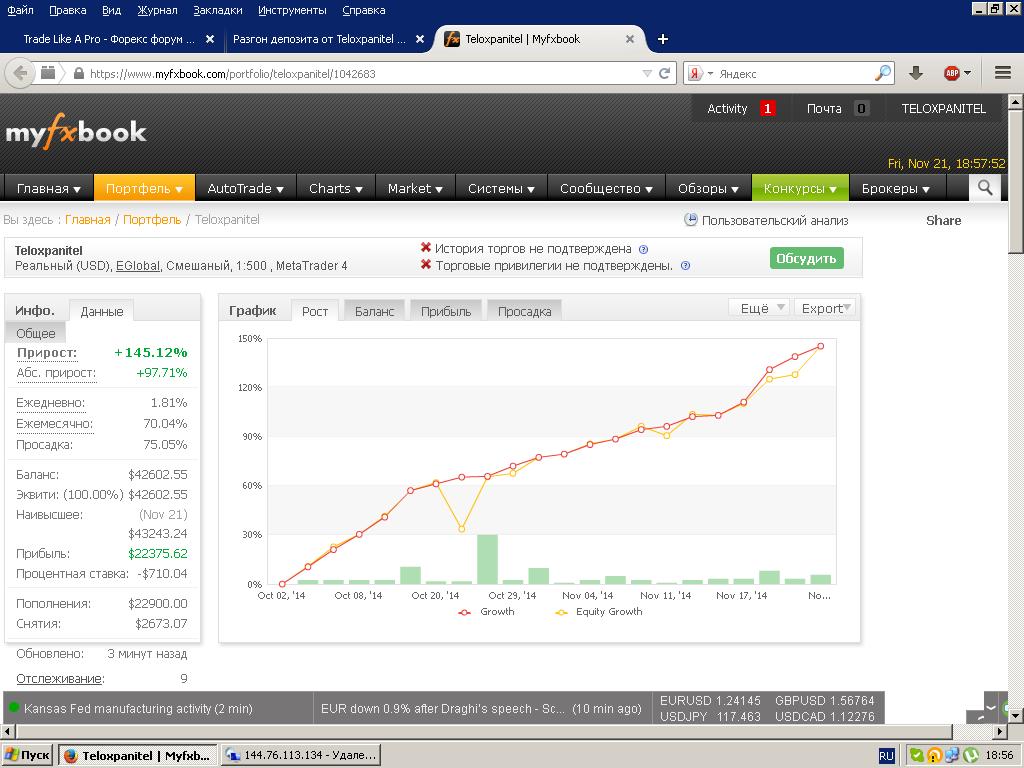Select the Общее sub-tab

(36, 333)
